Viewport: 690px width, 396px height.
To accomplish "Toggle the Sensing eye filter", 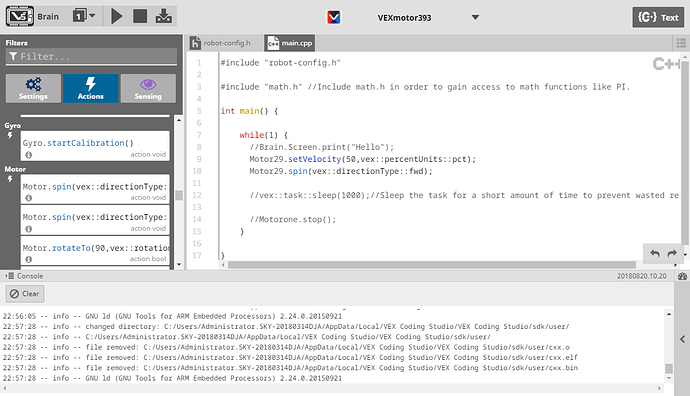I will [148, 88].
